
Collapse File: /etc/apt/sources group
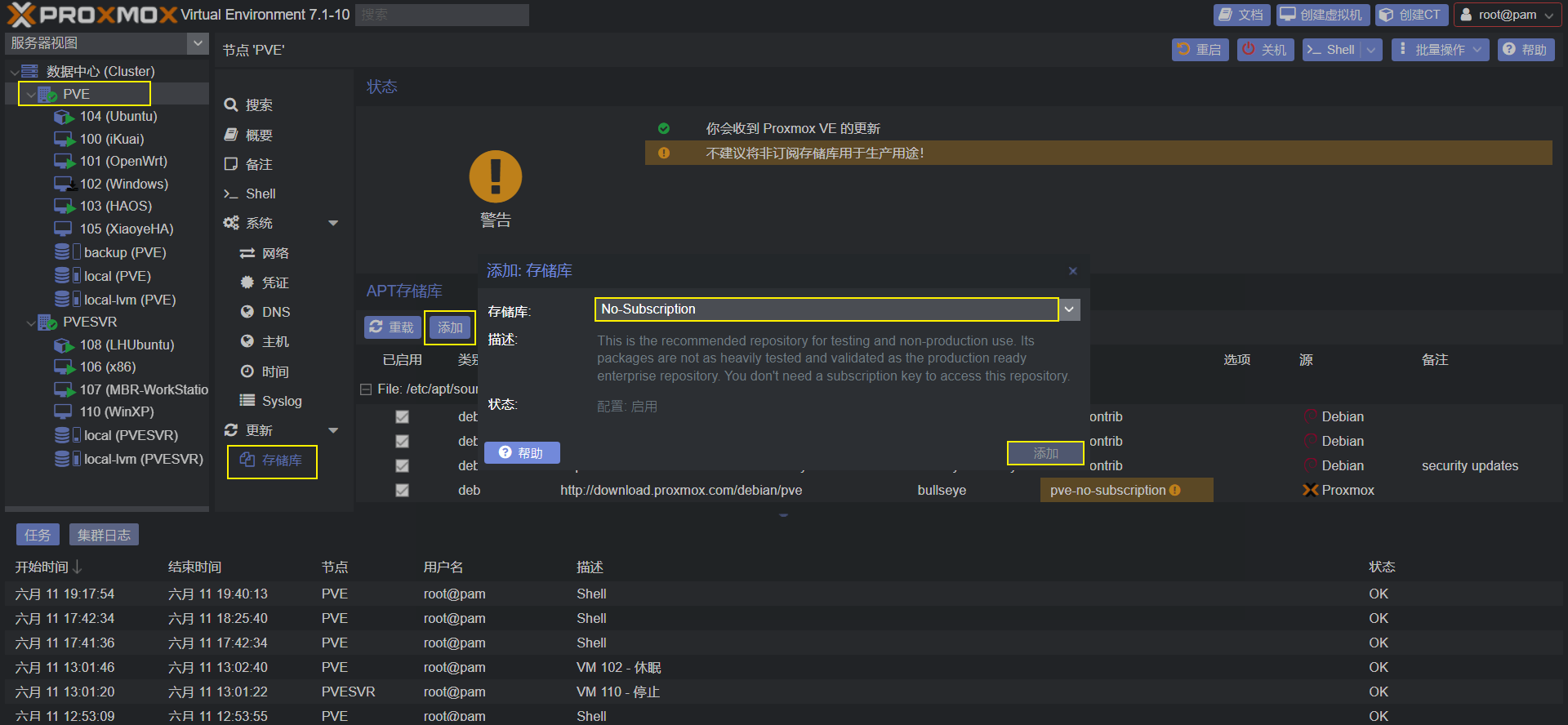coord(366,389)
